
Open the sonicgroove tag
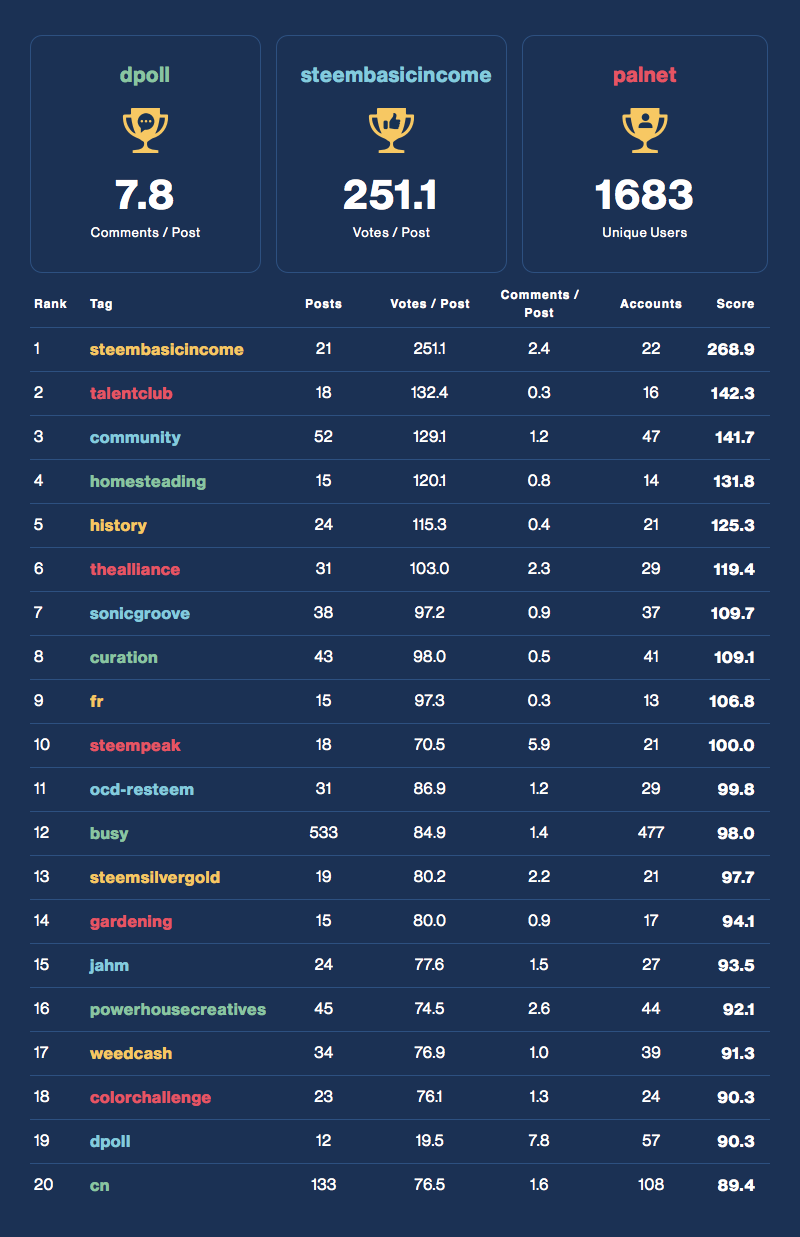[139, 613]
